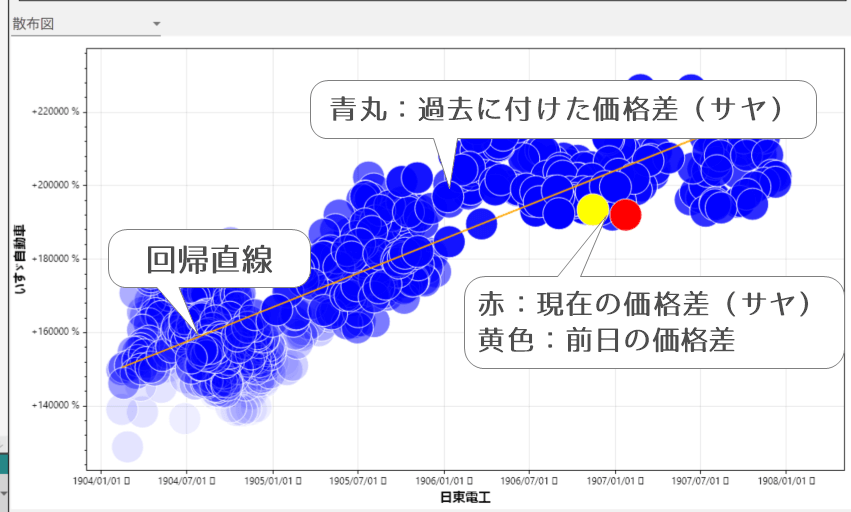Screen dimensions: 851x512
Task: Click the y-axis title いすゞ自動車
Action: point(20,259)
